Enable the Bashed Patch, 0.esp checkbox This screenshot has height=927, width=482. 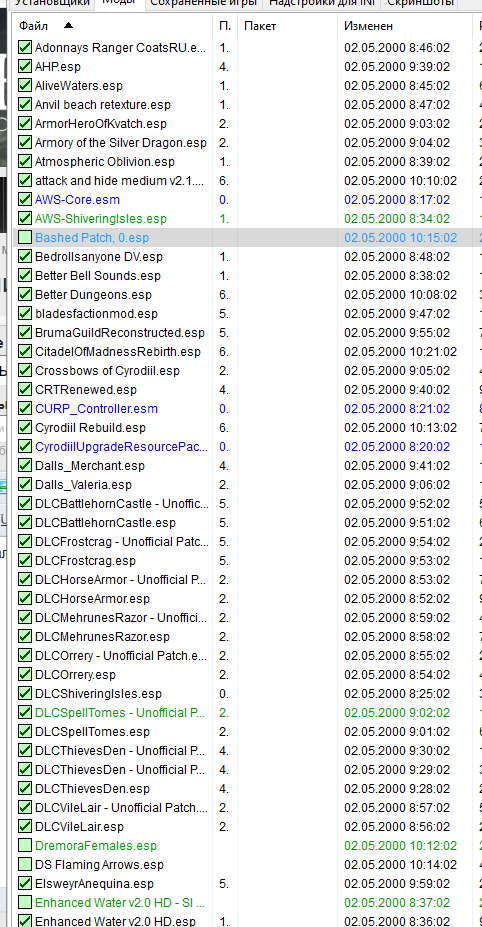click(x=25, y=238)
